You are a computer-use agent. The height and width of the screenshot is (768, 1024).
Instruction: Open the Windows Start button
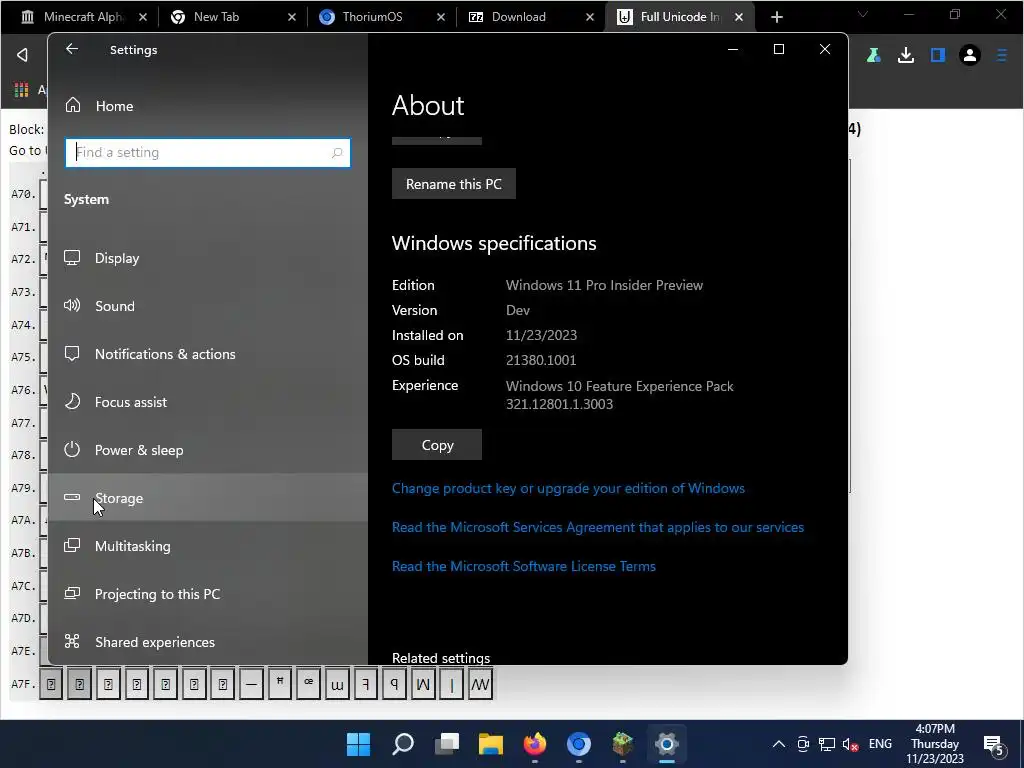tap(358, 744)
